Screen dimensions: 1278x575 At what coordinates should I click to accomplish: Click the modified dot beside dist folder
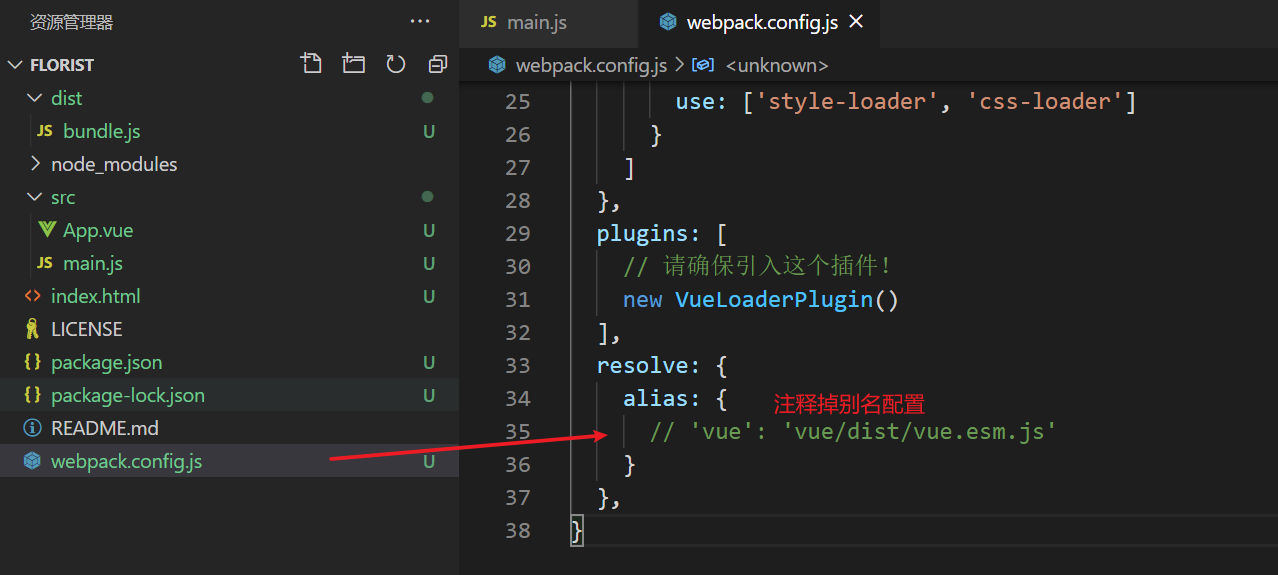point(428,98)
